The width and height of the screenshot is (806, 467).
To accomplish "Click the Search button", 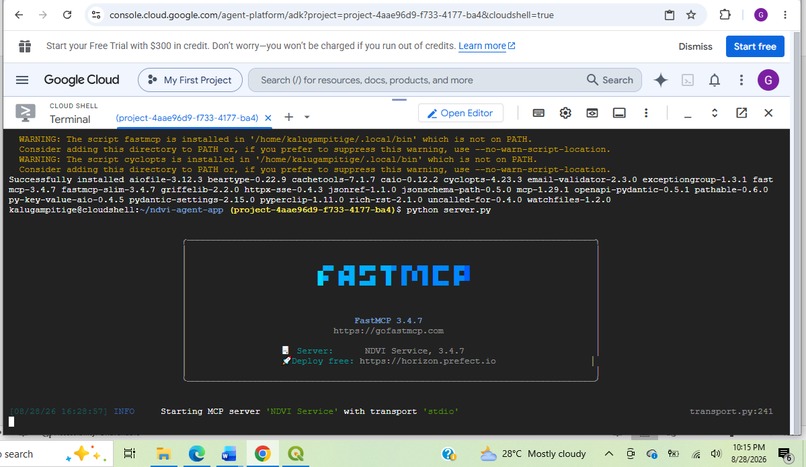I will (x=610, y=80).
